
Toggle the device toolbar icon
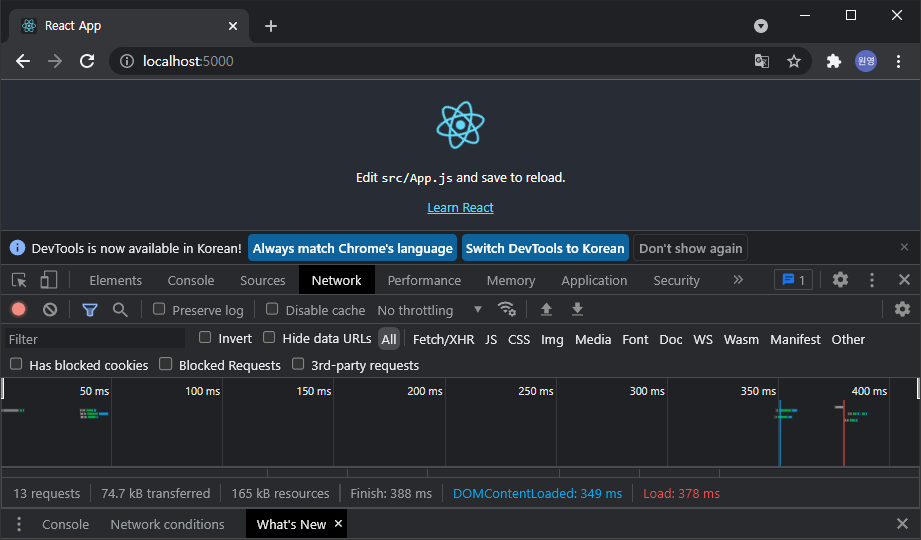click(49, 280)
